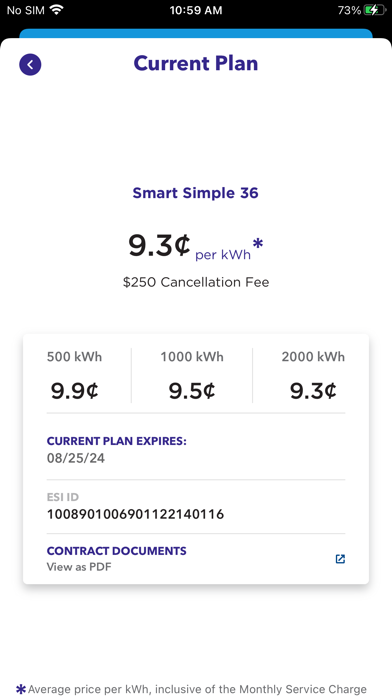The image size is (392, 696).
Task: Tap the purple asterisk beside per kWh
Action: click(x=258, y=245)
